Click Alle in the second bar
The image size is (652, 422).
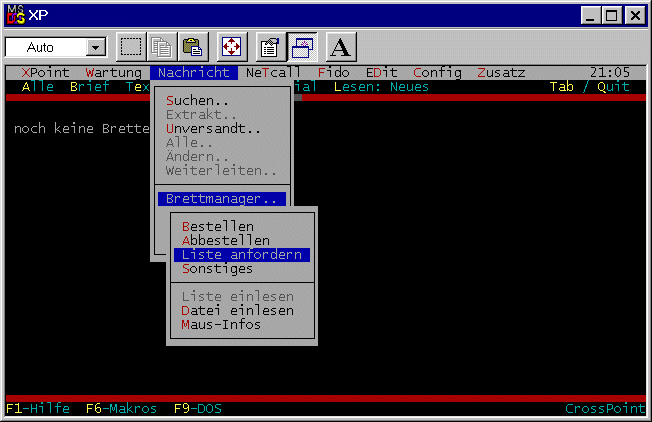[x=37, y=87]
